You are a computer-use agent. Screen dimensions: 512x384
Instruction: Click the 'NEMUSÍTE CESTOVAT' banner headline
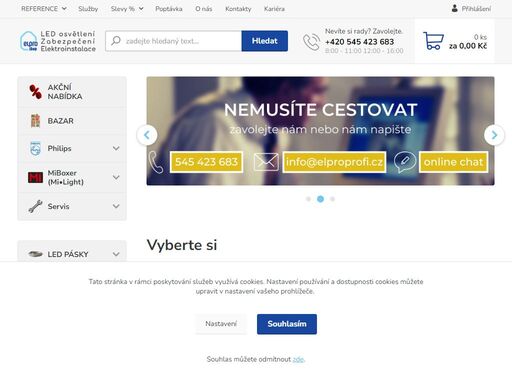(x=321, y=110)
